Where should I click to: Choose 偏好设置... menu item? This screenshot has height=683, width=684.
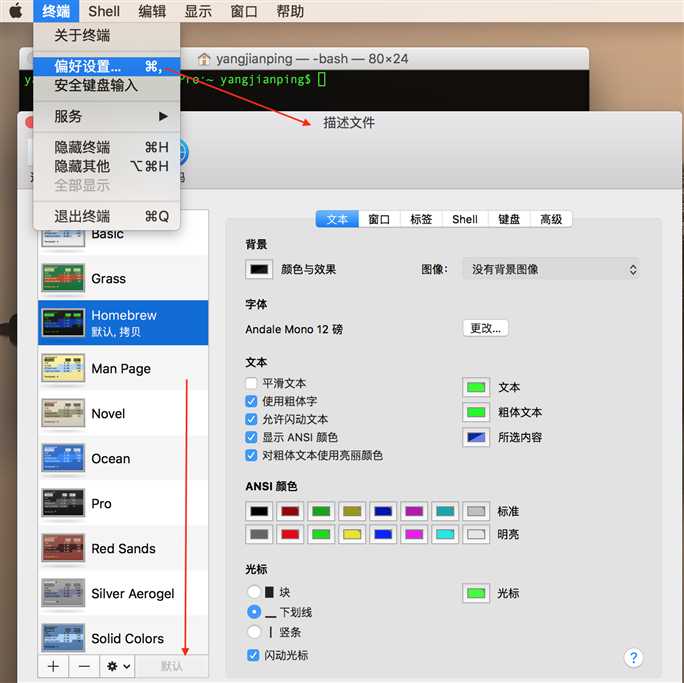pos(107,66)
